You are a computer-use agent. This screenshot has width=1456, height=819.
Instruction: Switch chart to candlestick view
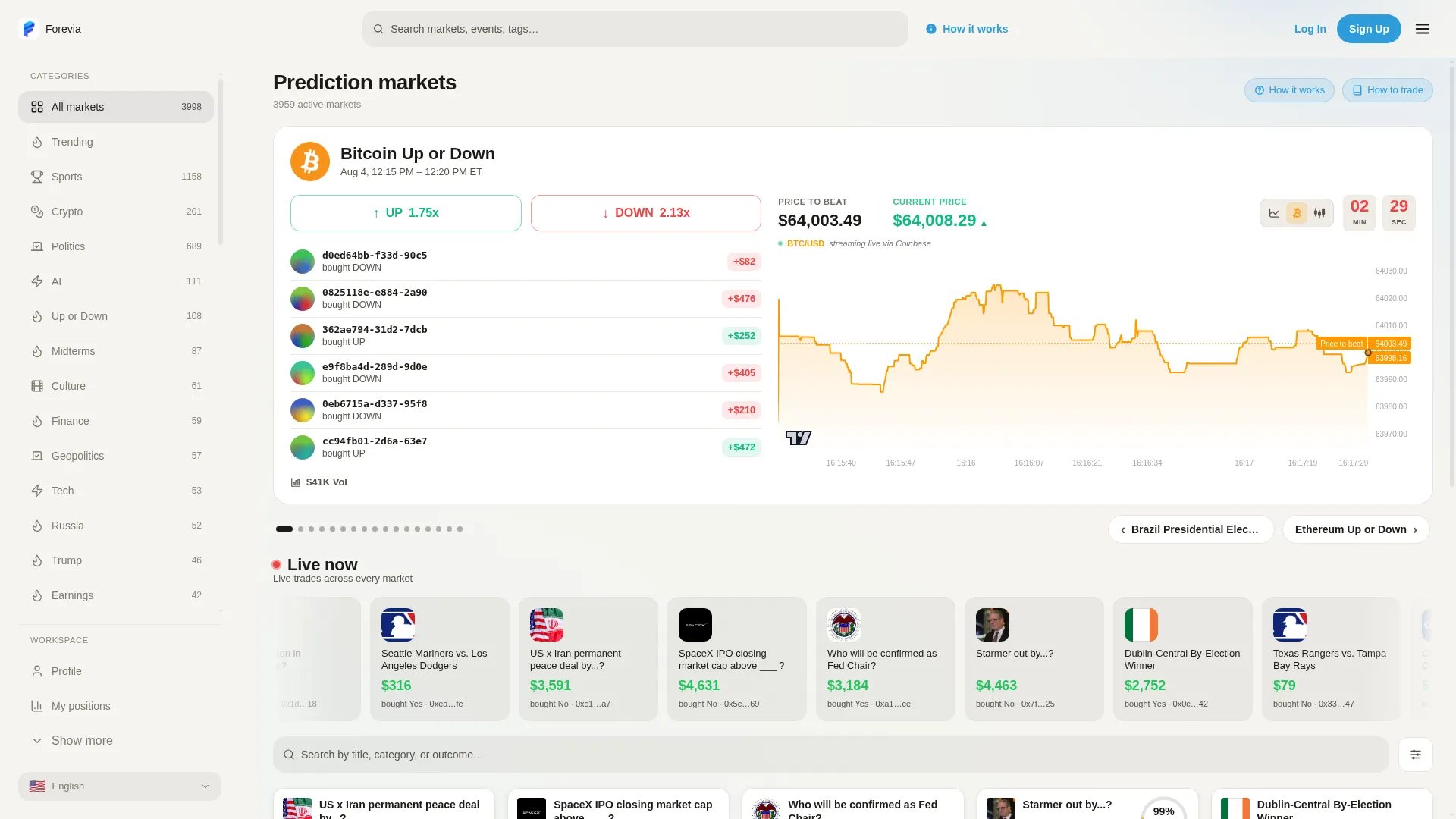pyautogui.click(x=1319, y=213)
